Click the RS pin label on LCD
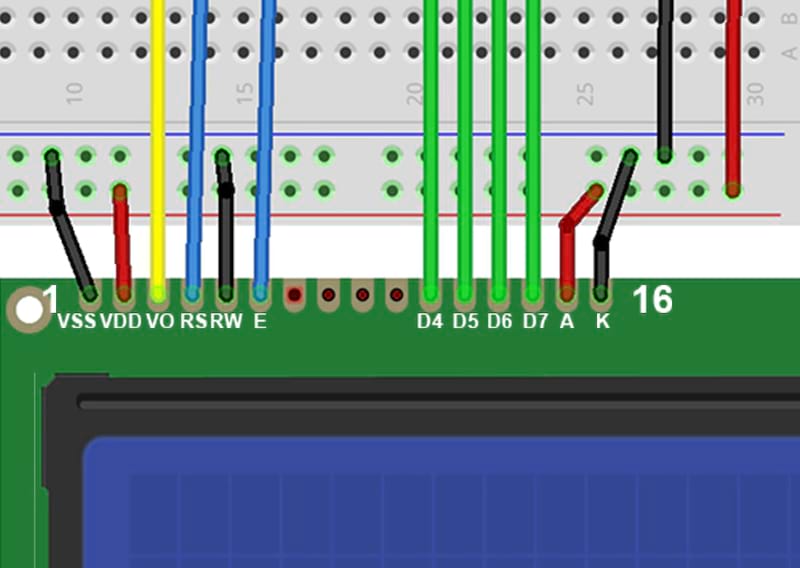This screenshot has height=568, width=800. pyautogui.click(x=194, y=321)
